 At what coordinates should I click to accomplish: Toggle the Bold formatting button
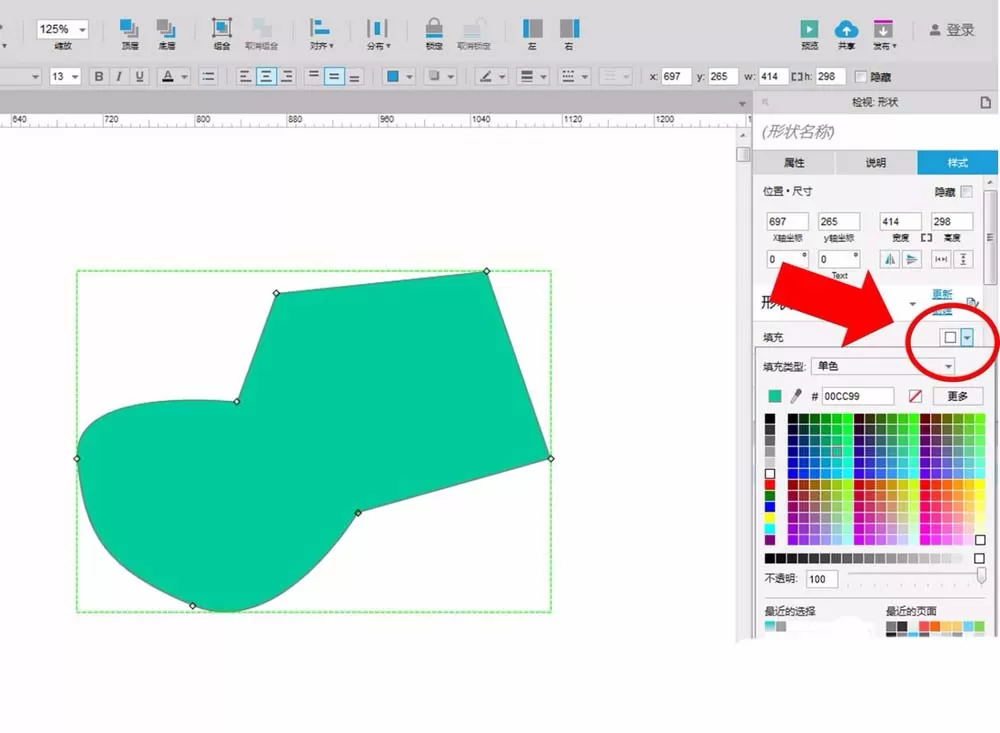coord(98,77)
